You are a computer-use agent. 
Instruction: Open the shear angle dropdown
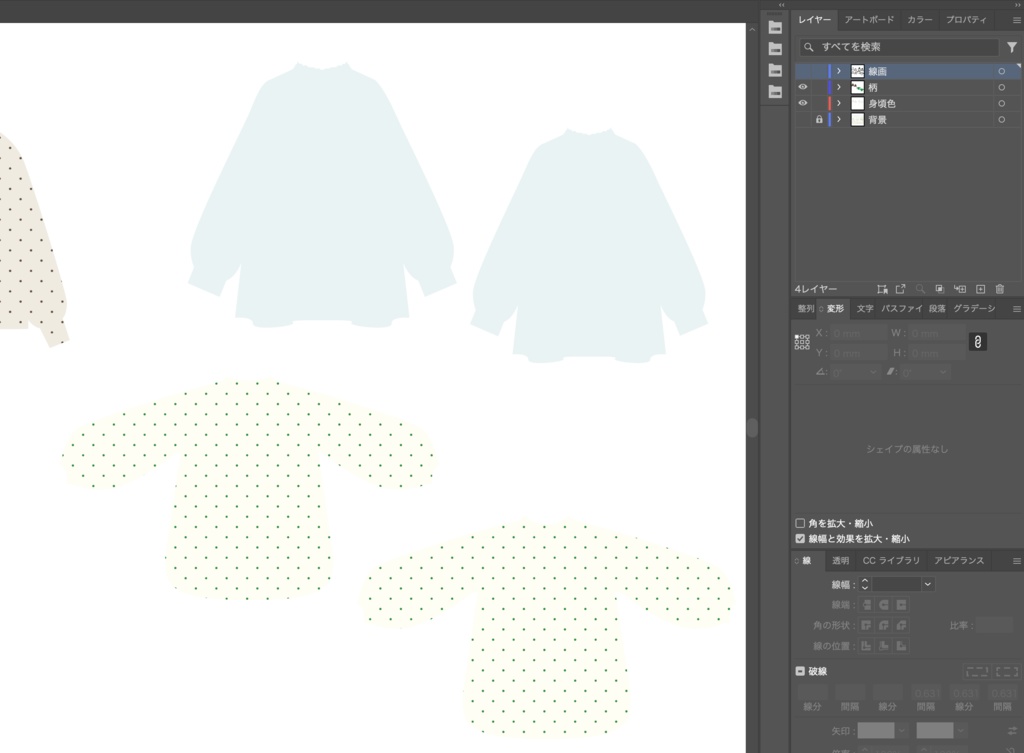pyautogui.click(x=942, y=372)
